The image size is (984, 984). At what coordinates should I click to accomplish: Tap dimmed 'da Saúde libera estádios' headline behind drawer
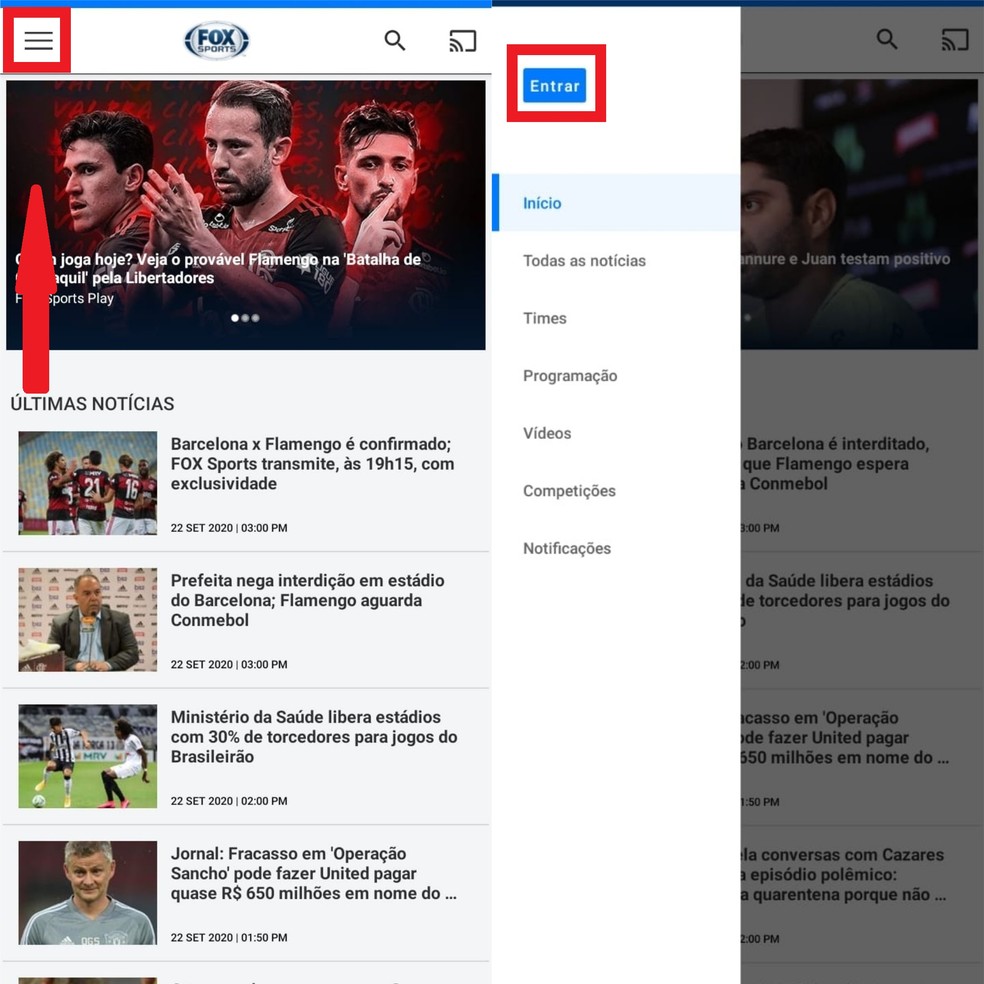[846, 601]
